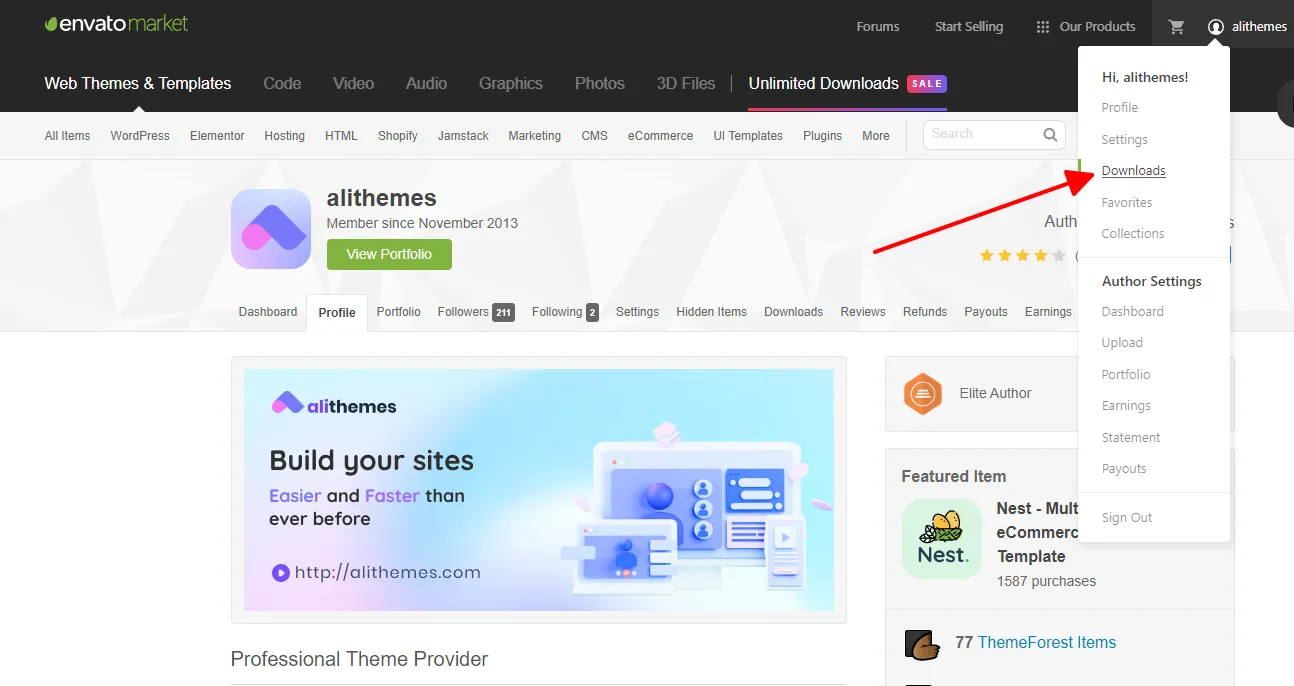This screenshot has width=1294, height=686.
Task: Click the star rating display
Action: 1022,256
